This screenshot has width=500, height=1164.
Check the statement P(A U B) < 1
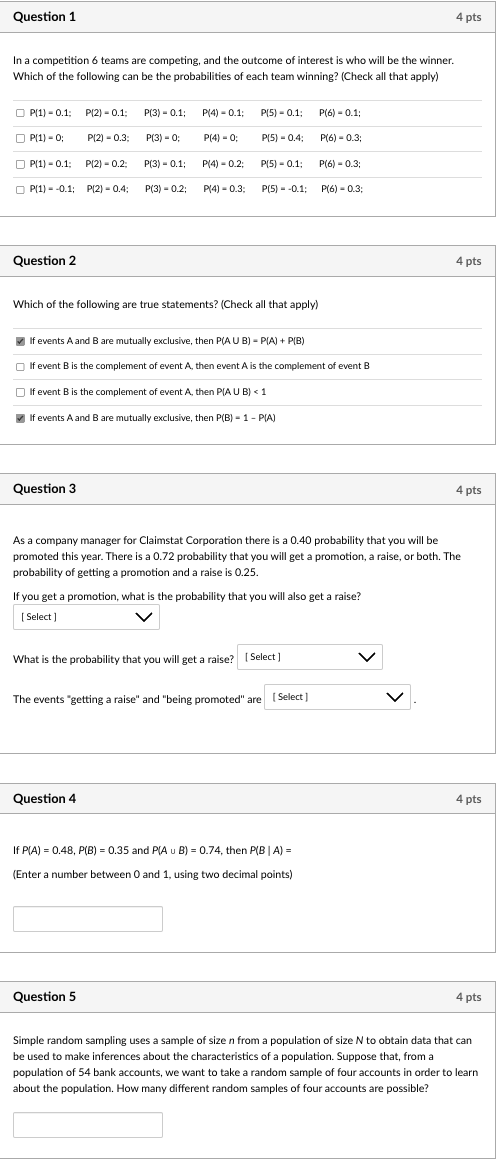coord(20,392)
